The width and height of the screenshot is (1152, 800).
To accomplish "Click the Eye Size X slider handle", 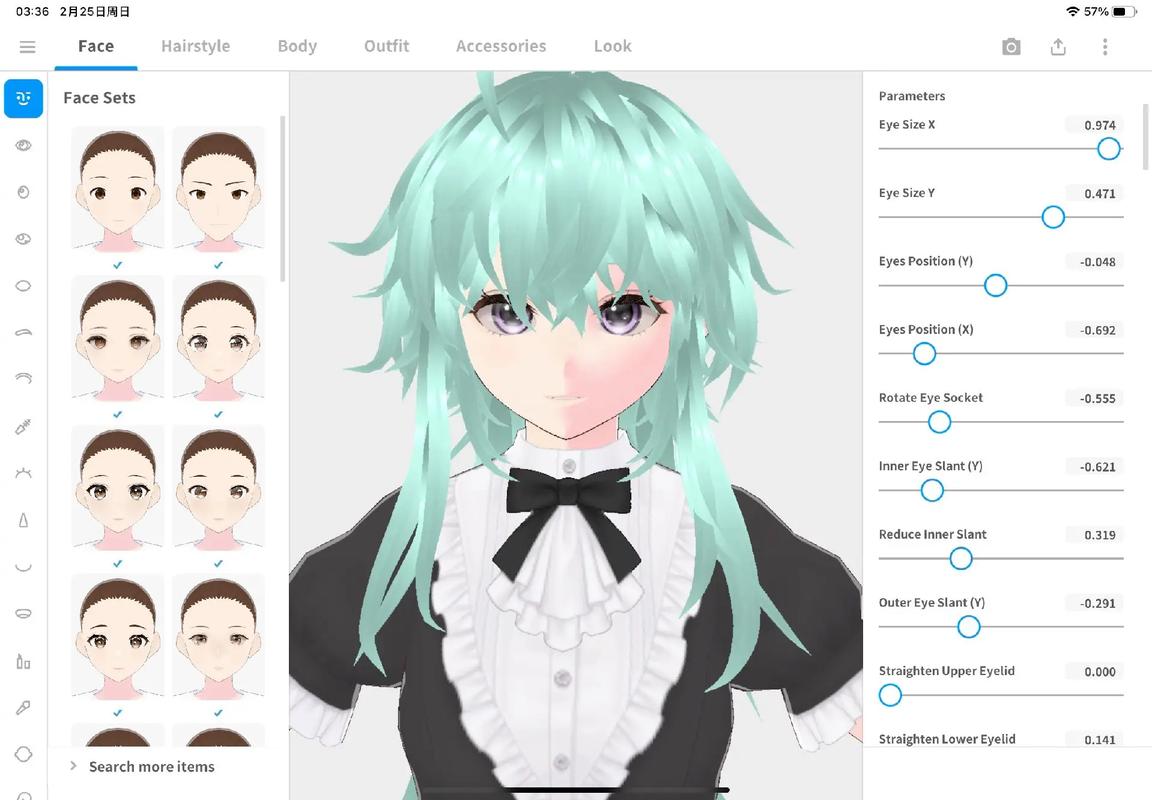I will click(x=1108, y=149).
